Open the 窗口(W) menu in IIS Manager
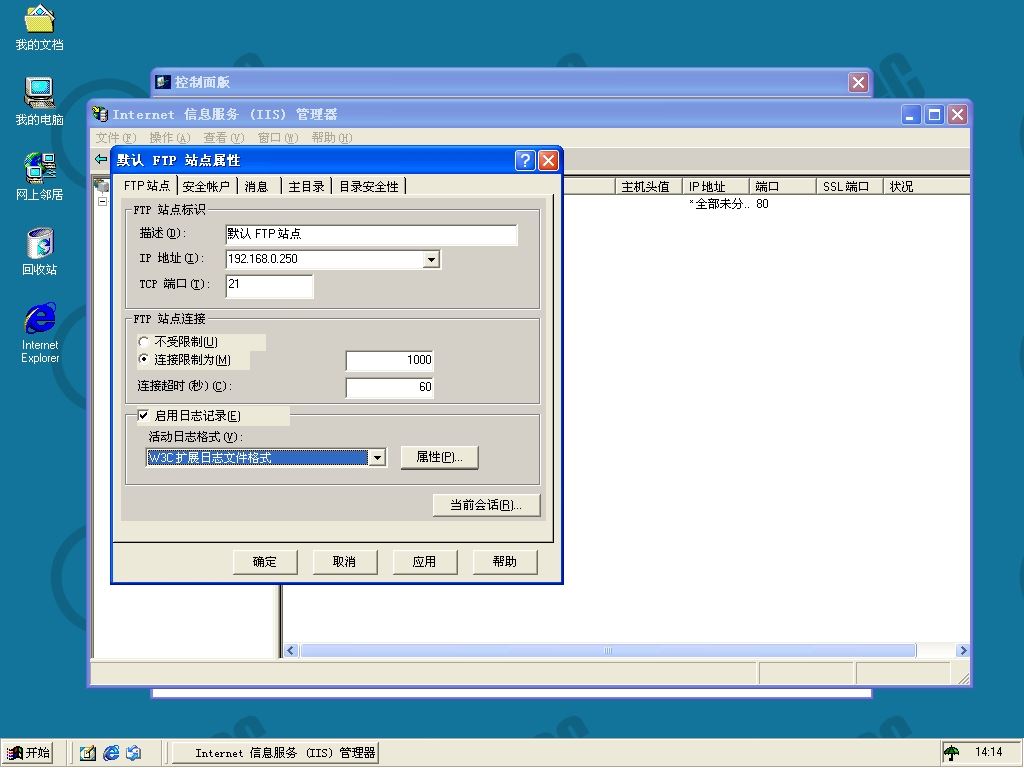Viewport: 1024px width, 768px height. coord(278,138)
